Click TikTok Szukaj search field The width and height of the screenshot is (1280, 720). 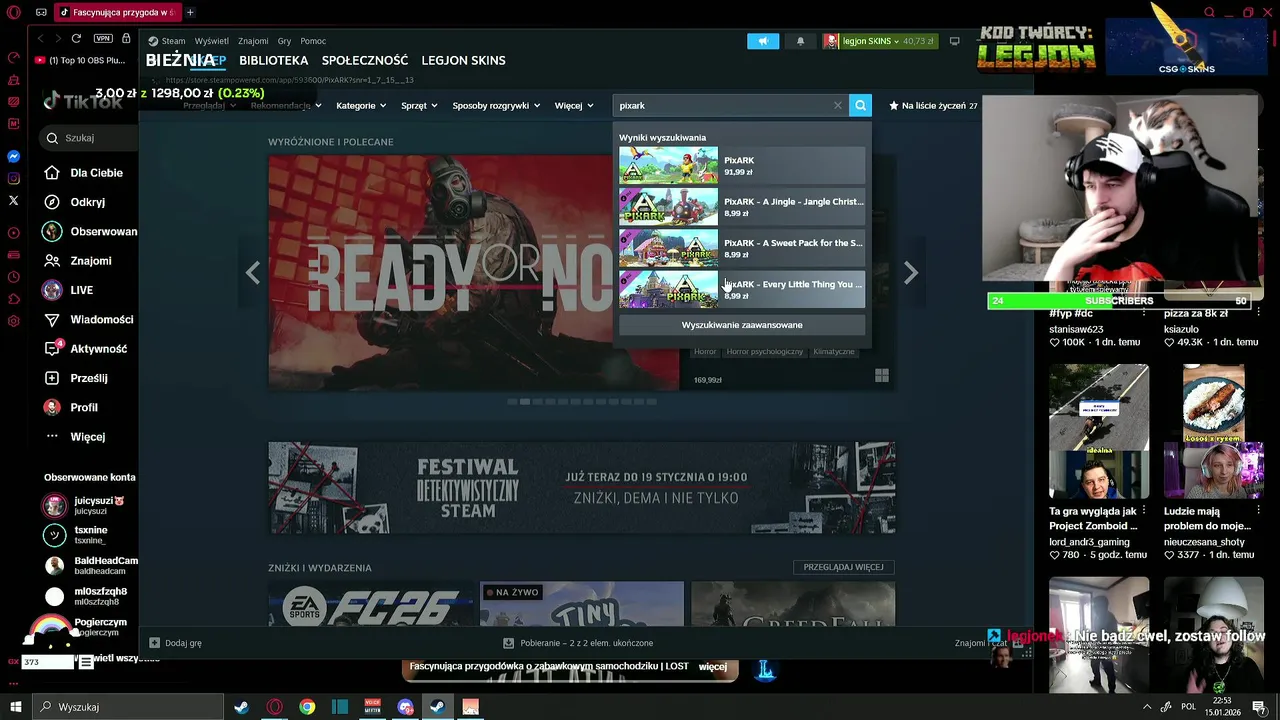point(88,138)
